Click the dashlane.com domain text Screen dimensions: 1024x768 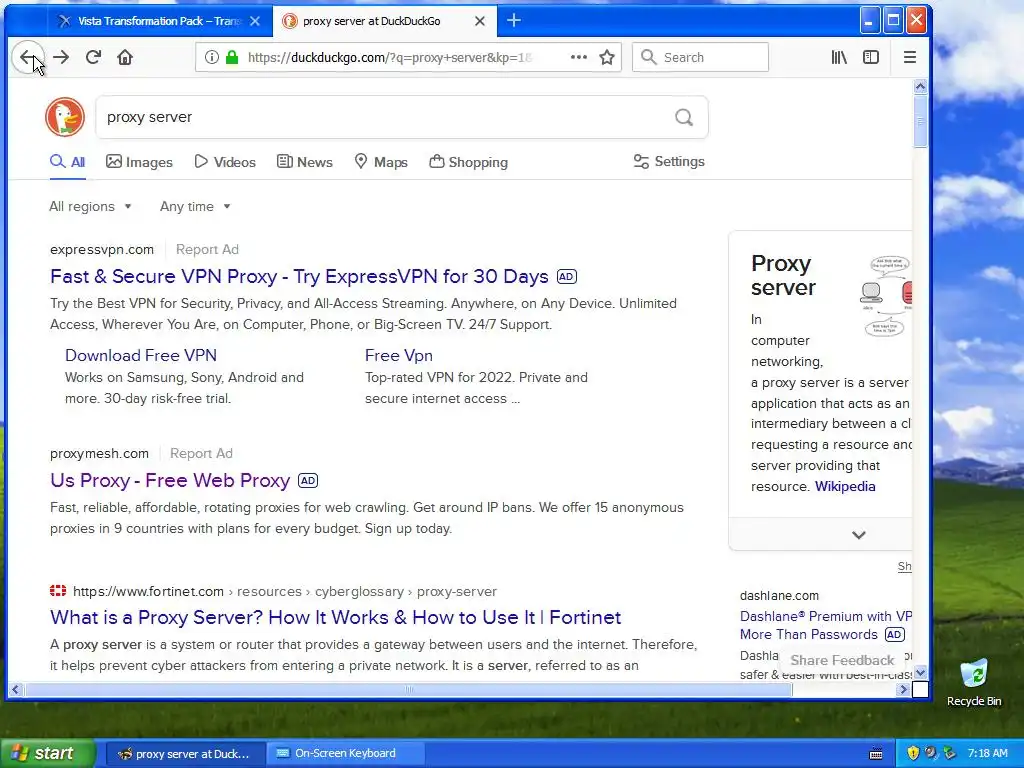click(779, 596)
